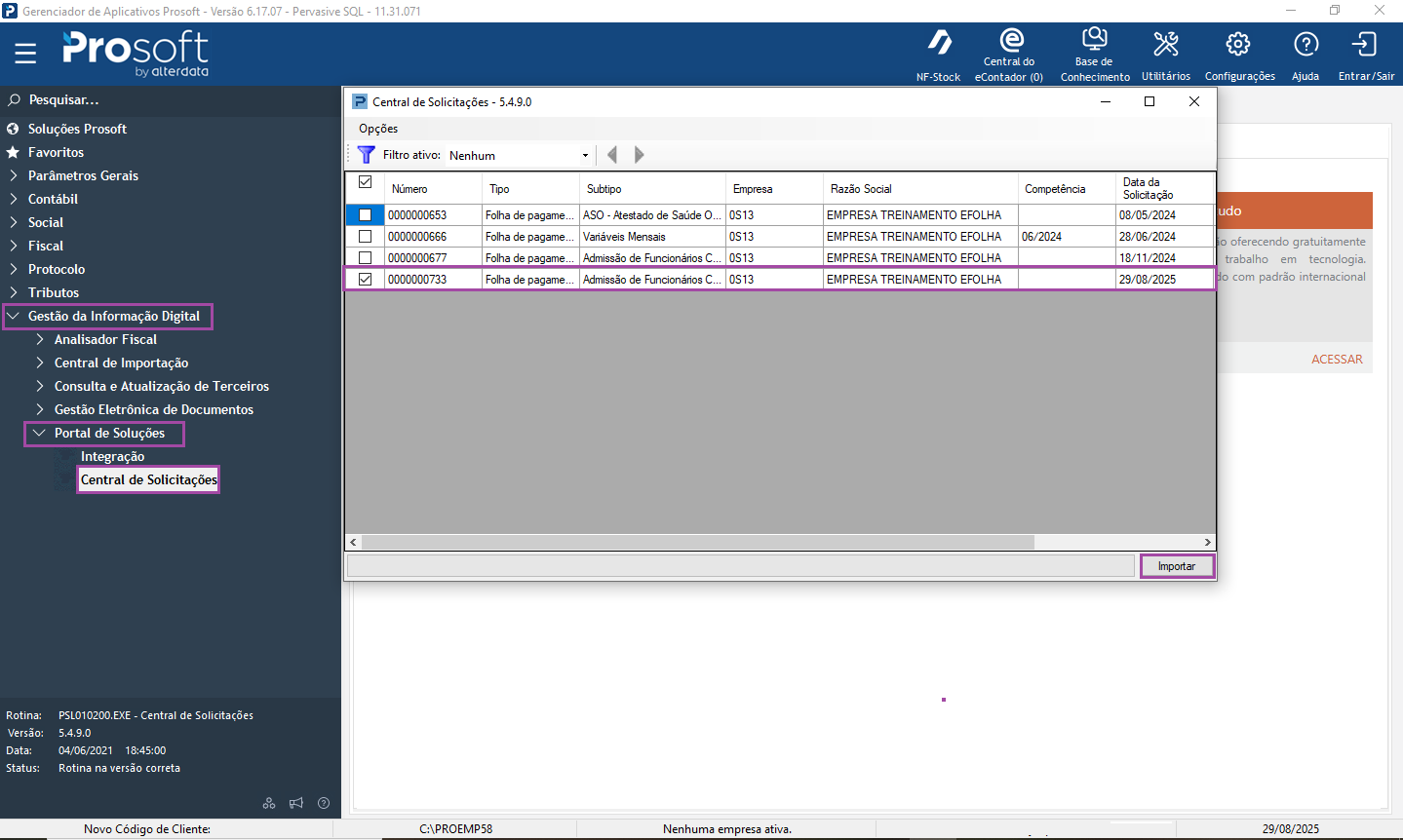Open Base de Conhecimento

pos(1095,55)
